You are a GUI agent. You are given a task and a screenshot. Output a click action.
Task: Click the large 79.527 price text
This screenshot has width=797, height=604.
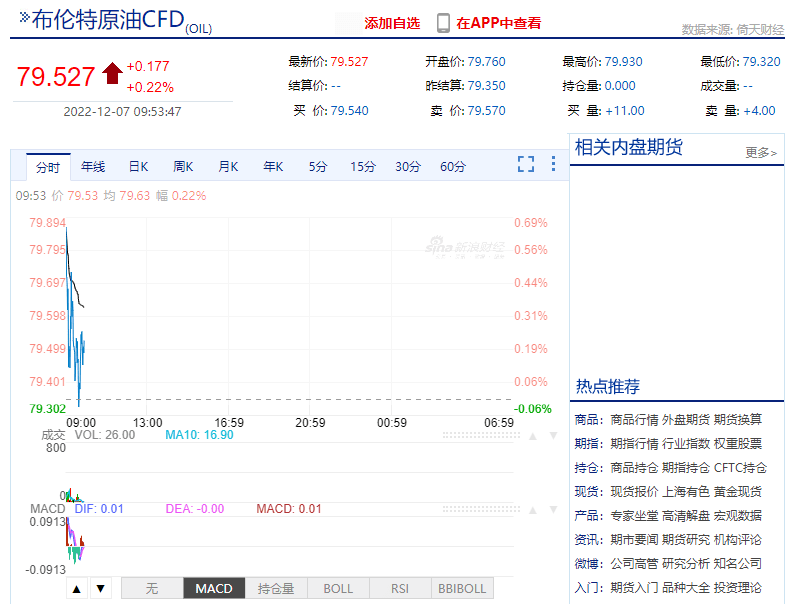56,77
